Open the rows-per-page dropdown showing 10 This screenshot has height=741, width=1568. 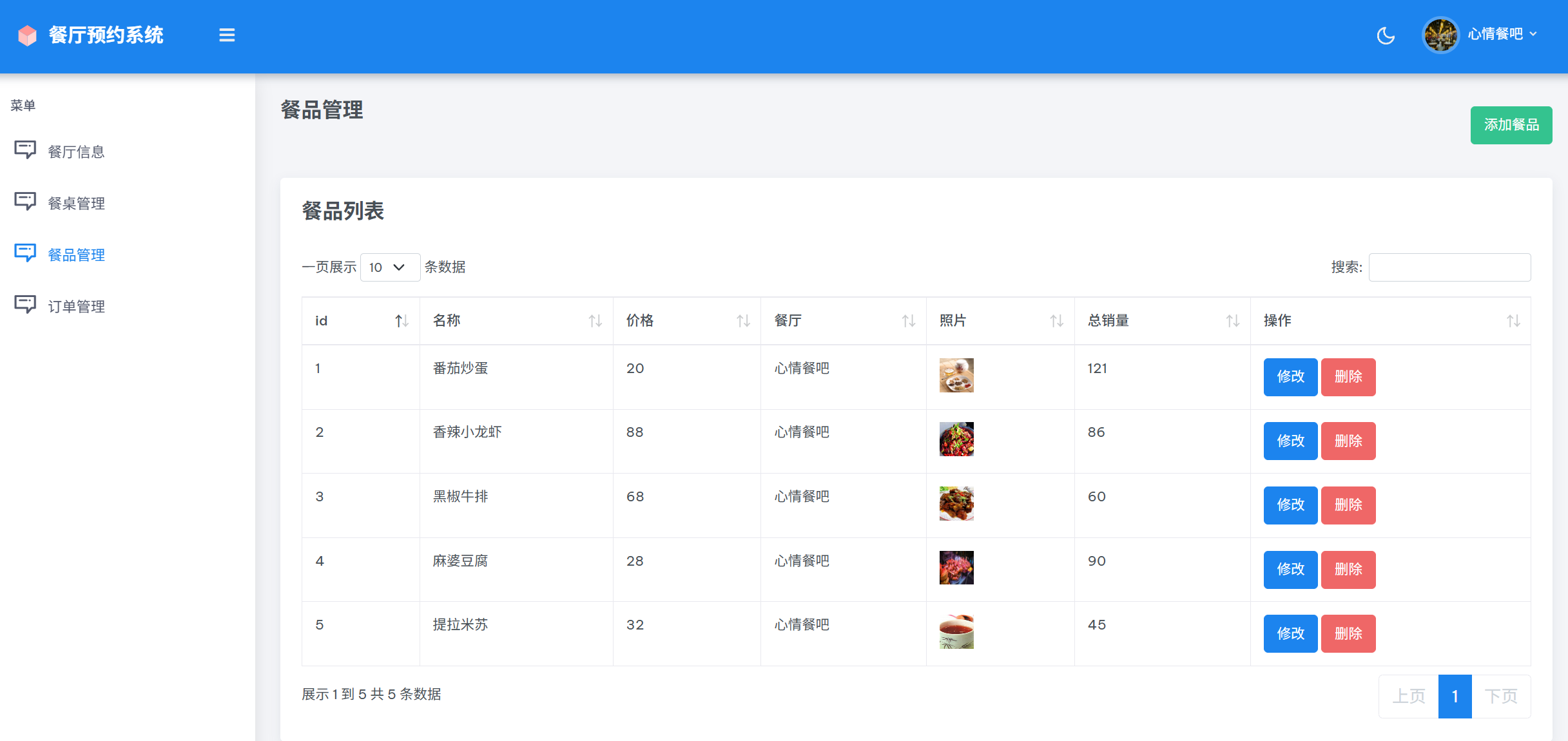(389, 267)
